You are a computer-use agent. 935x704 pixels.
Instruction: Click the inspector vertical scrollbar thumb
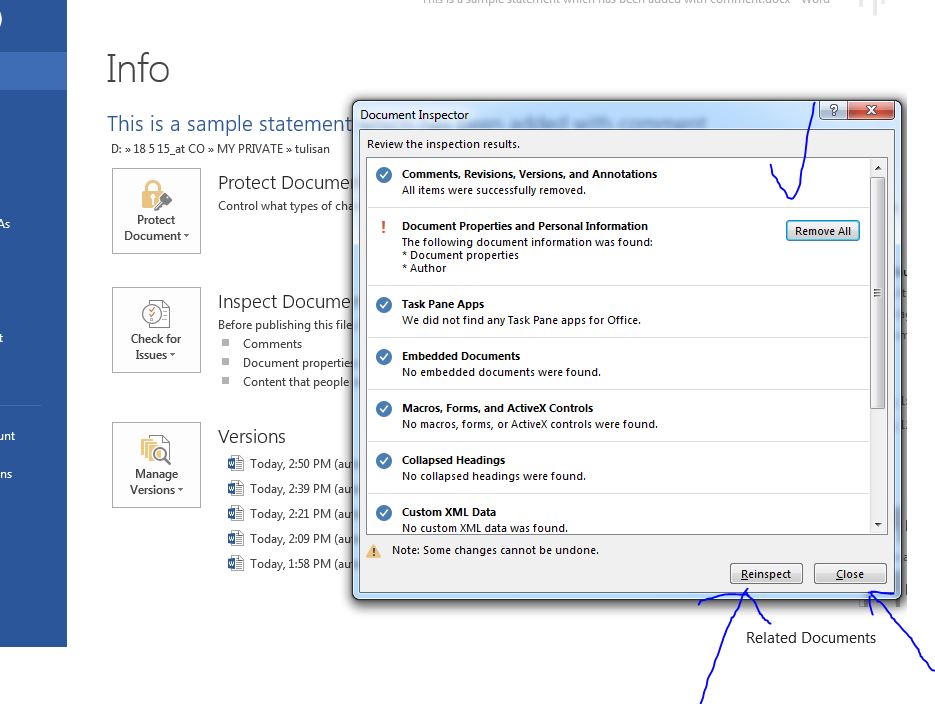coord(877,293)
